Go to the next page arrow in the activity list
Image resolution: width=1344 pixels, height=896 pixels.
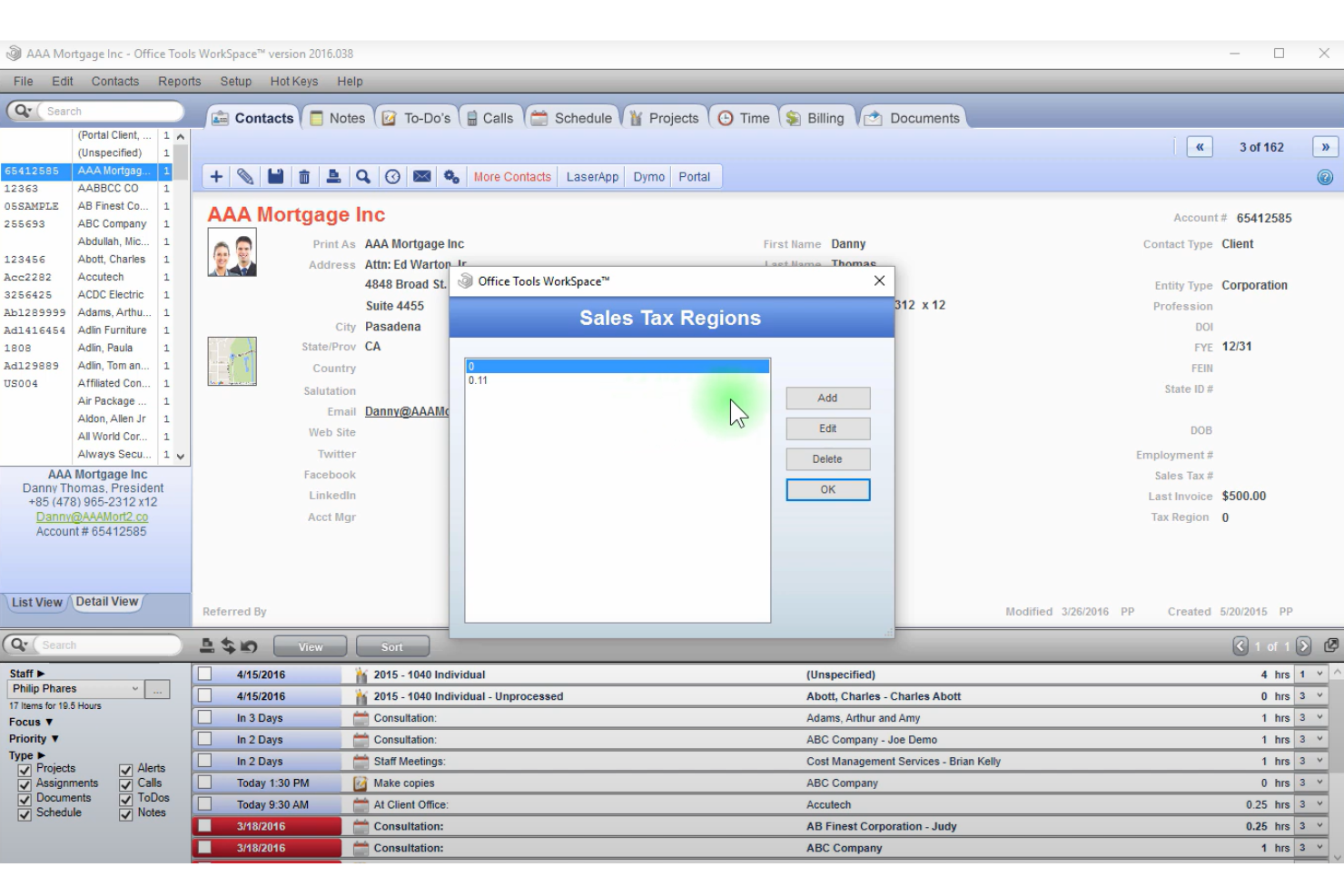(1304, 645)
